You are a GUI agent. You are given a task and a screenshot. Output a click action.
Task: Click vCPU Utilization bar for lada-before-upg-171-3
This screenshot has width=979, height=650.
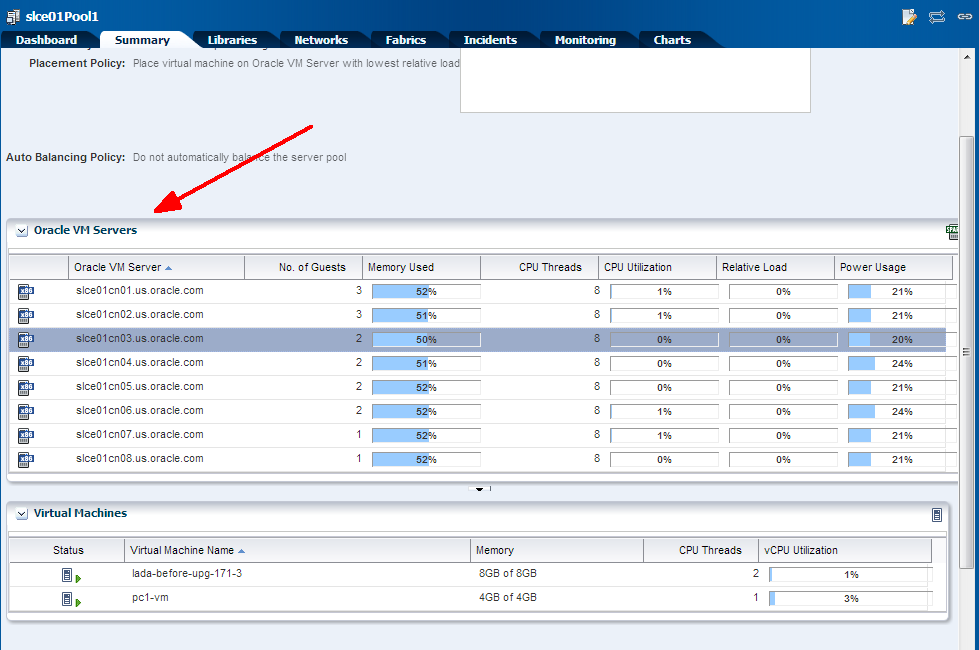[851, 574]
